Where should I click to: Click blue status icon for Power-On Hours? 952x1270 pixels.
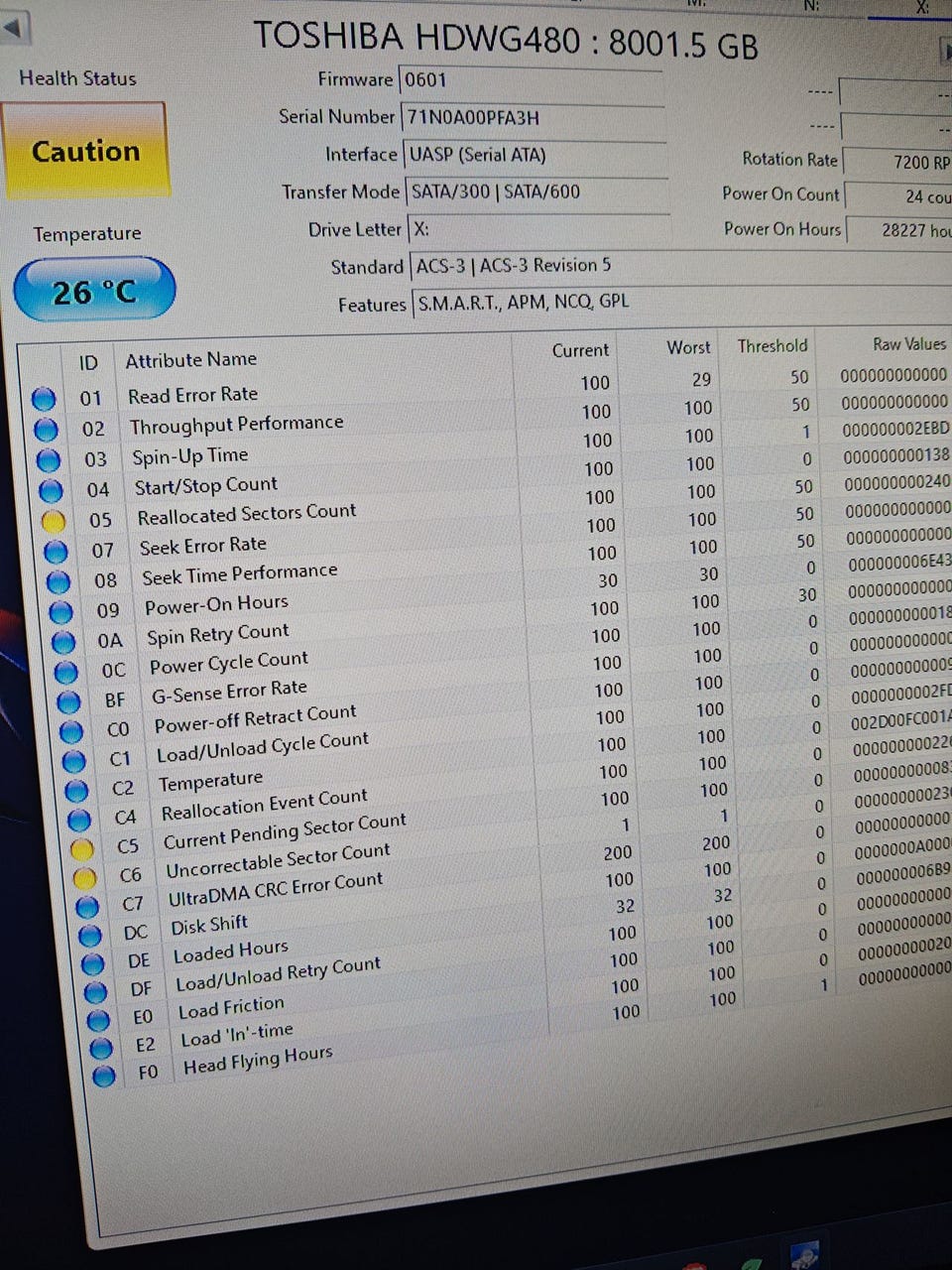pos(60,612)
